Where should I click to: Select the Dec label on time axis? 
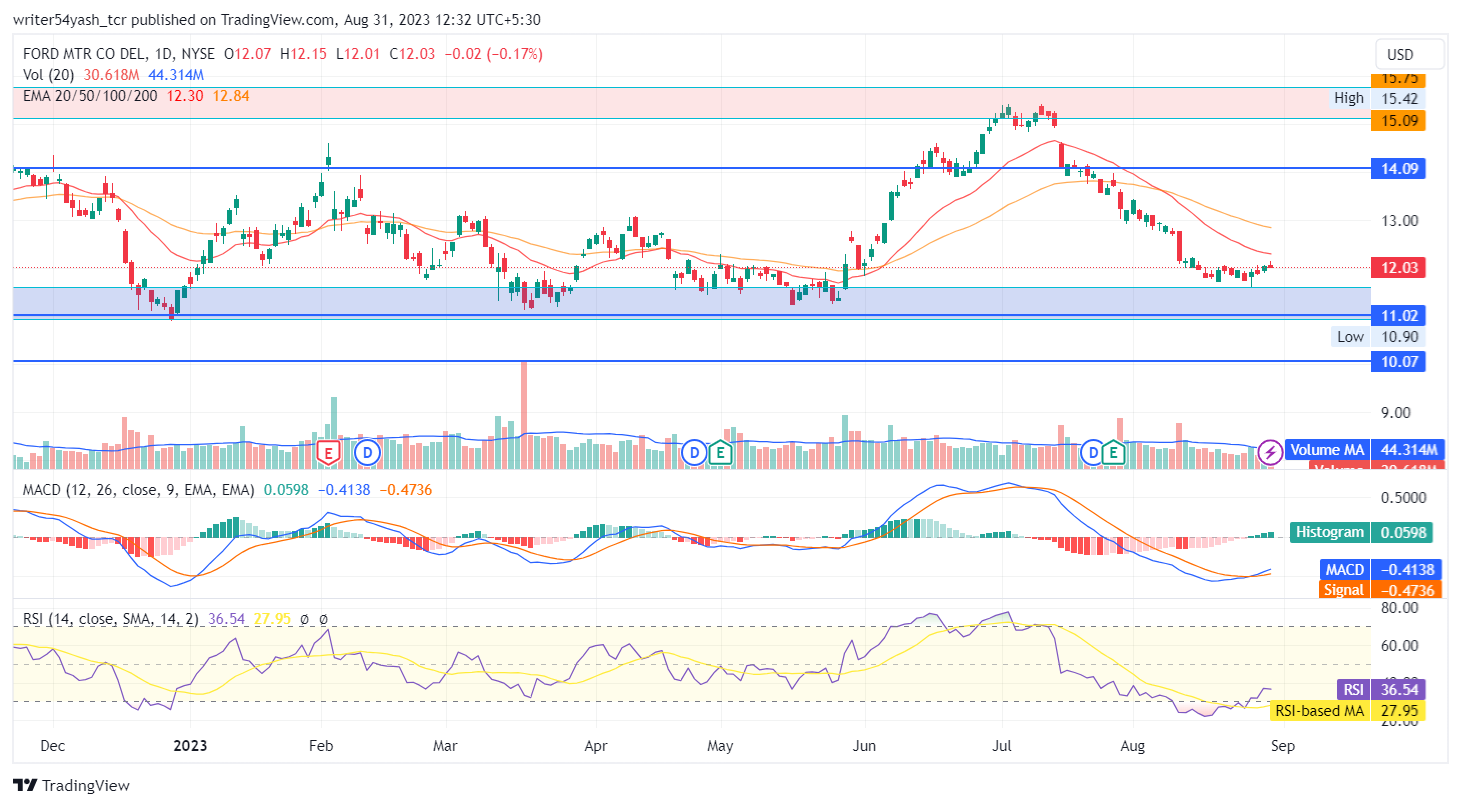[52, 746]
